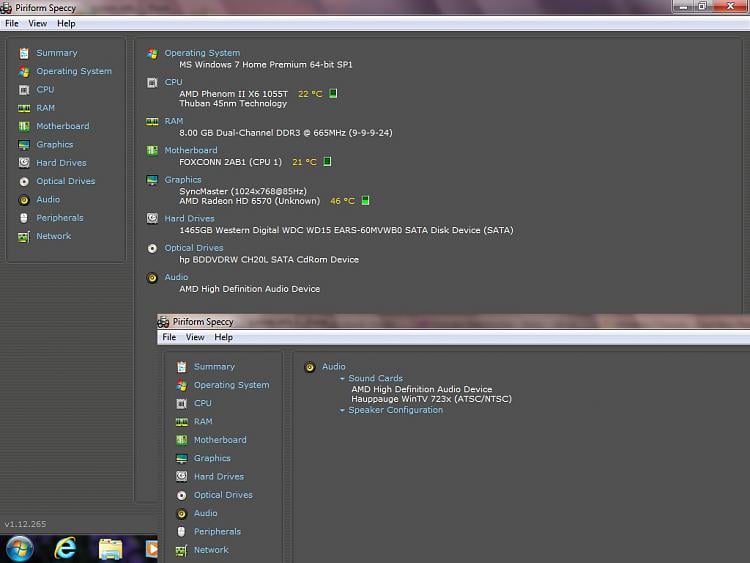Open the Help menu in the top Speccy window
Screen dimensions: 750x563
click(x=66, y=23)
